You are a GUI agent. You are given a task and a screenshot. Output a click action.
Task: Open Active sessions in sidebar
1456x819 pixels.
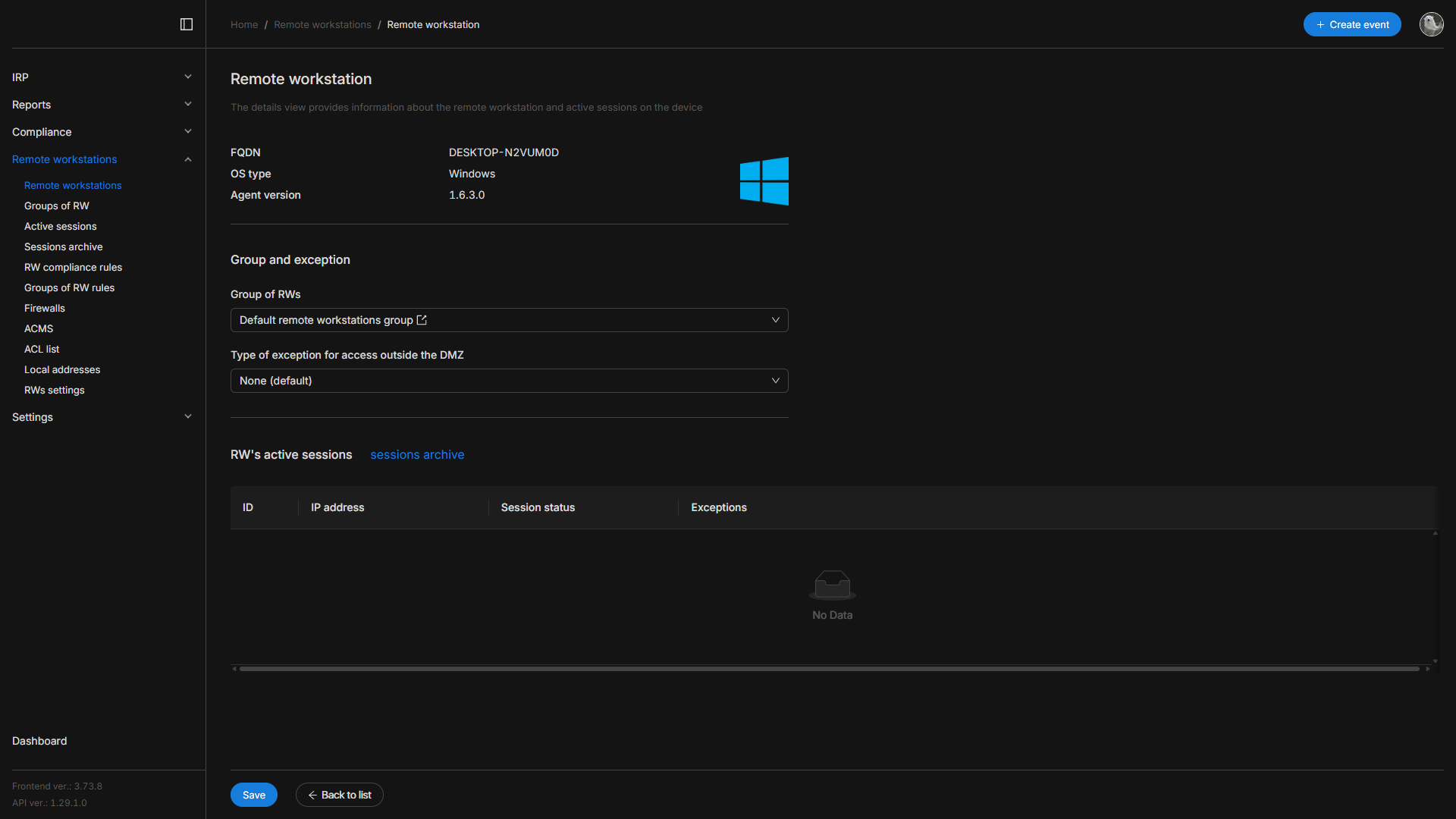click(x=61, y=226)
